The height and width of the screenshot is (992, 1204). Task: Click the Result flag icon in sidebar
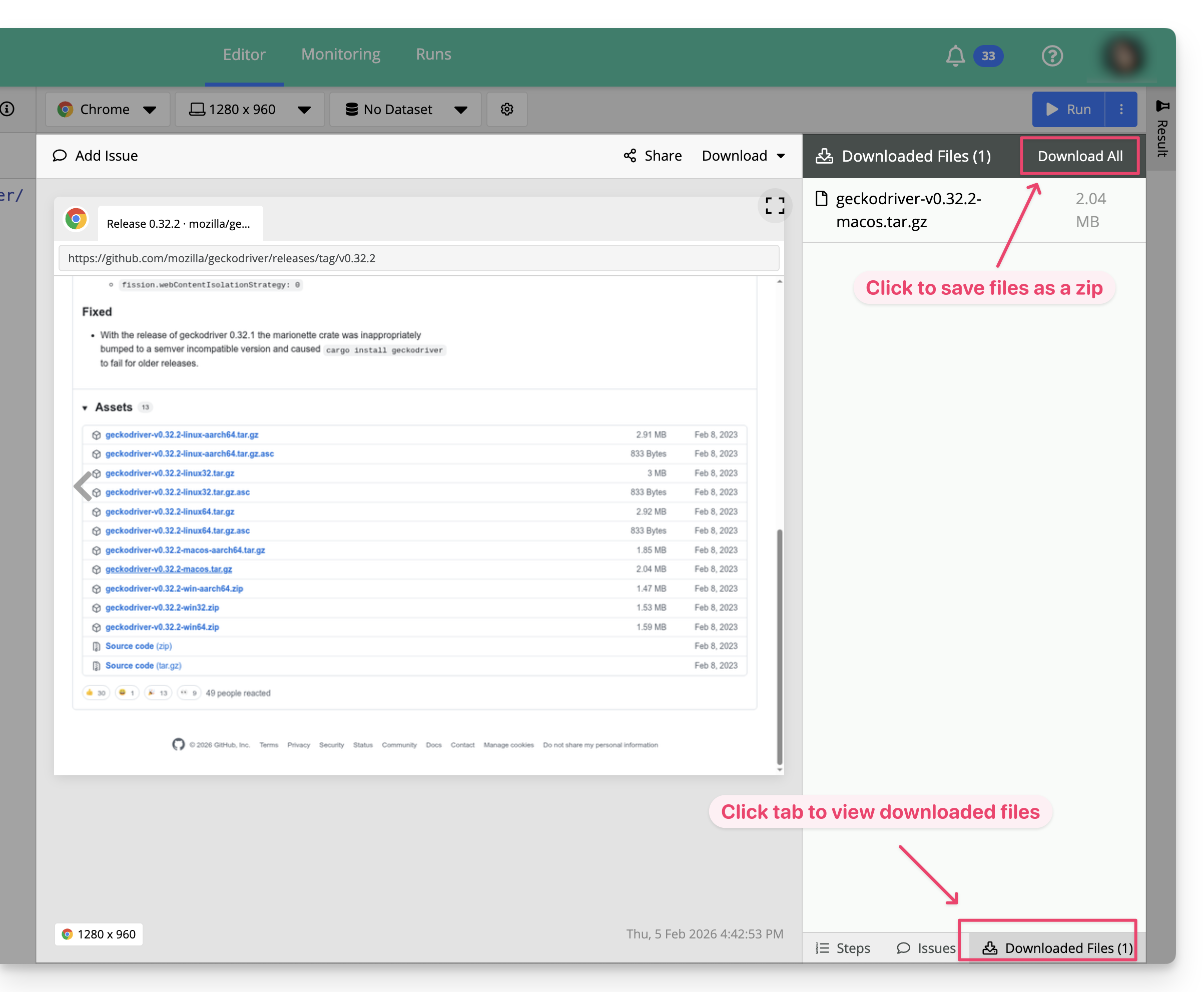pyautogui.click(x=1161, y=106)
